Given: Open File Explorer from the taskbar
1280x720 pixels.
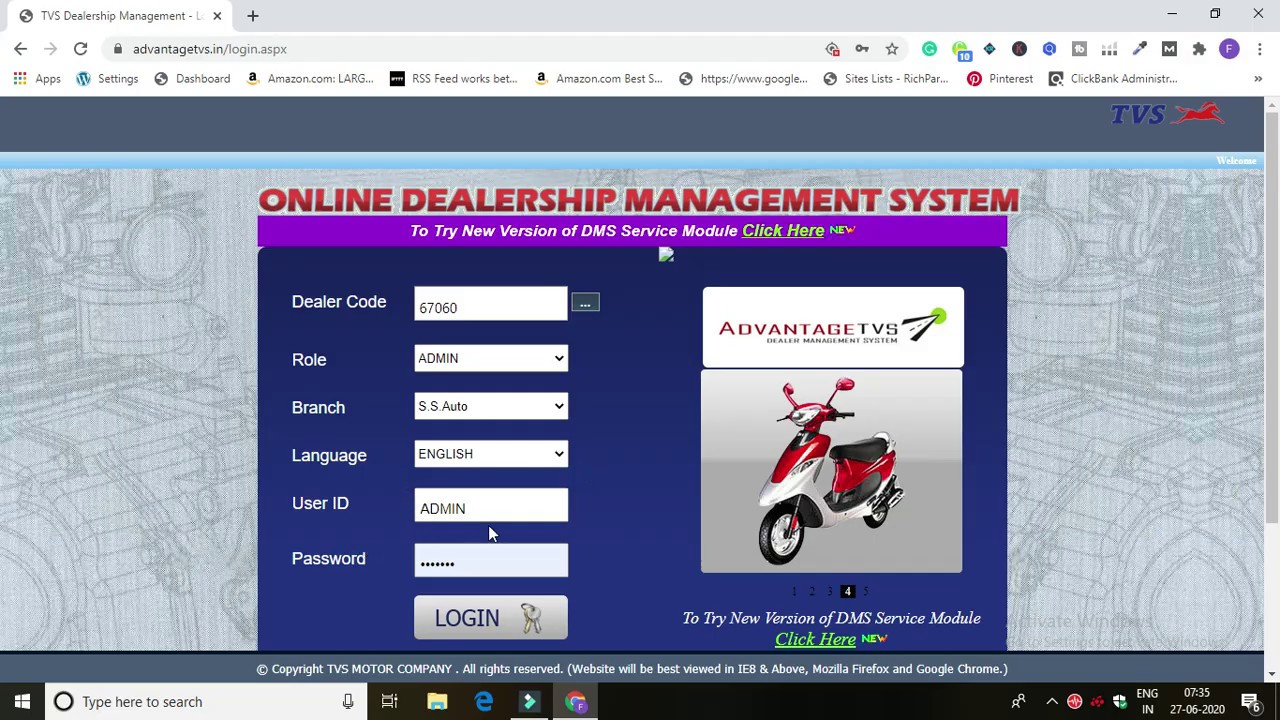Looking at the screenshot, I should pyautogui.click(x=437, y=702).
